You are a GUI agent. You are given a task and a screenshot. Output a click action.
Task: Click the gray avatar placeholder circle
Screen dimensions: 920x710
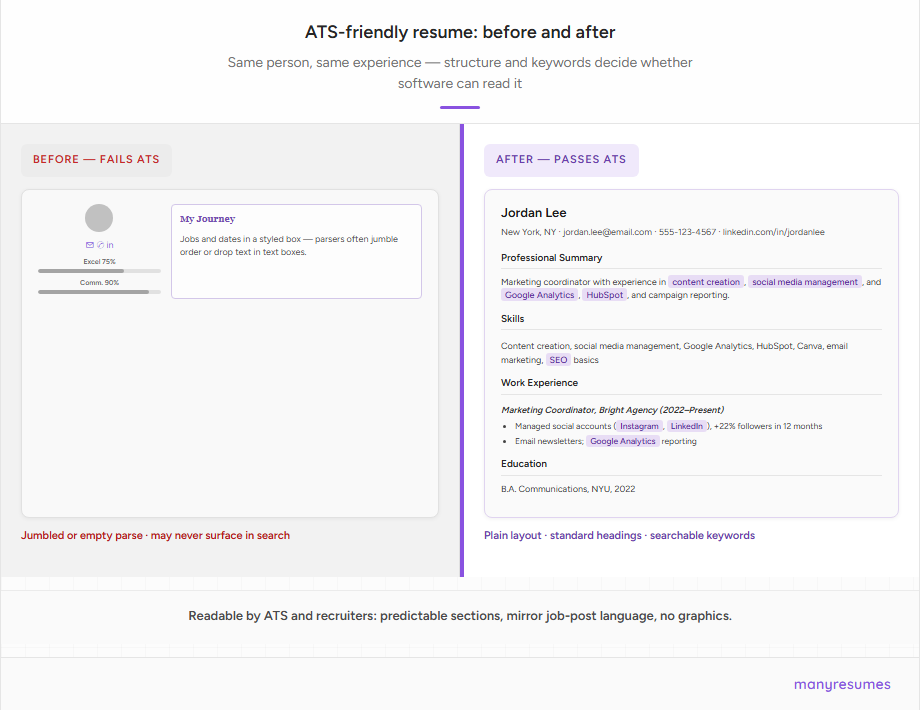click(99, 217)
